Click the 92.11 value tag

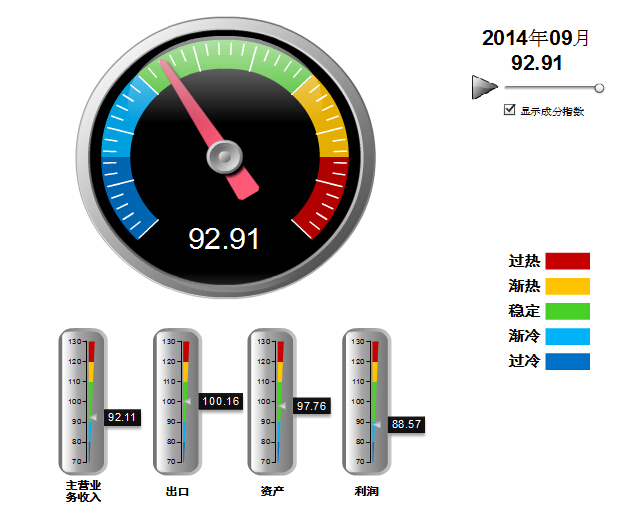click(121, 417)
